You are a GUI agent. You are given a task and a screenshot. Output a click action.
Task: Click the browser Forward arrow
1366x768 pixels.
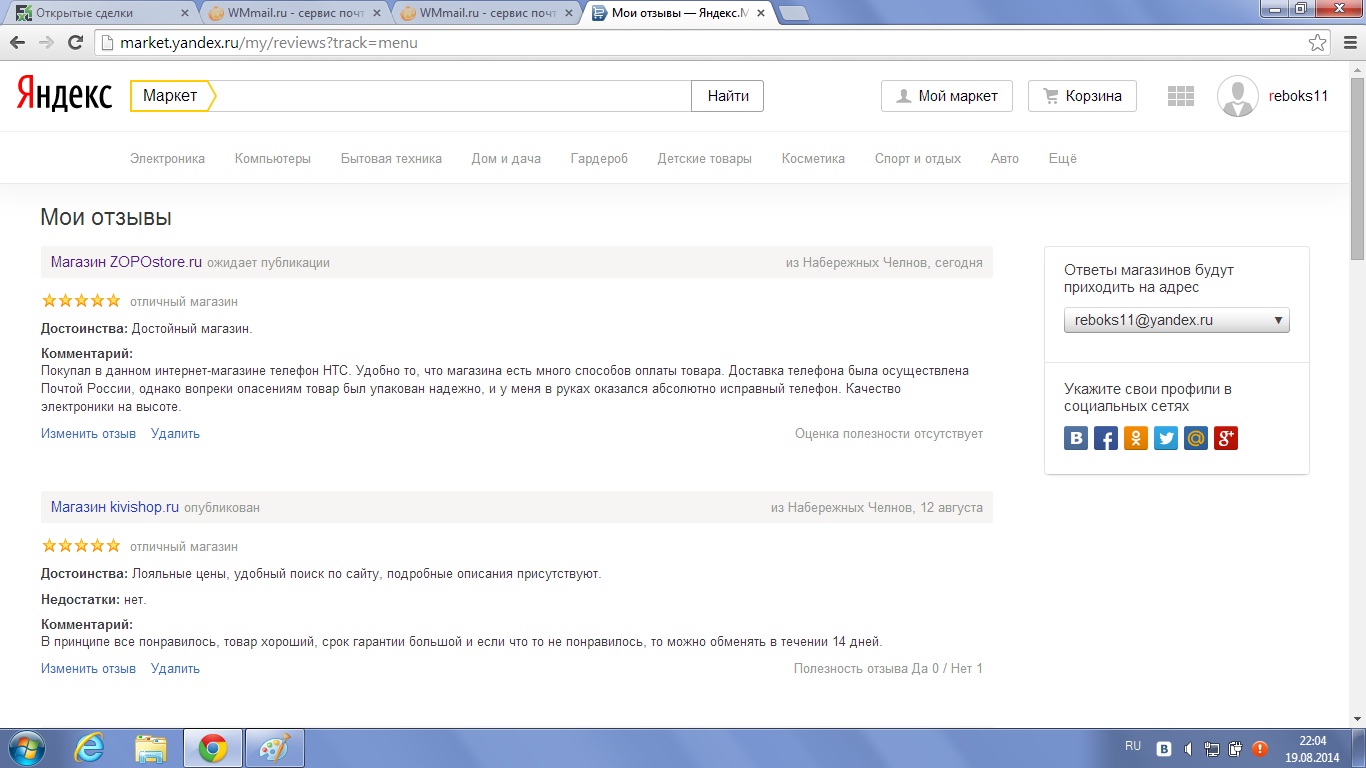(46, 43)
